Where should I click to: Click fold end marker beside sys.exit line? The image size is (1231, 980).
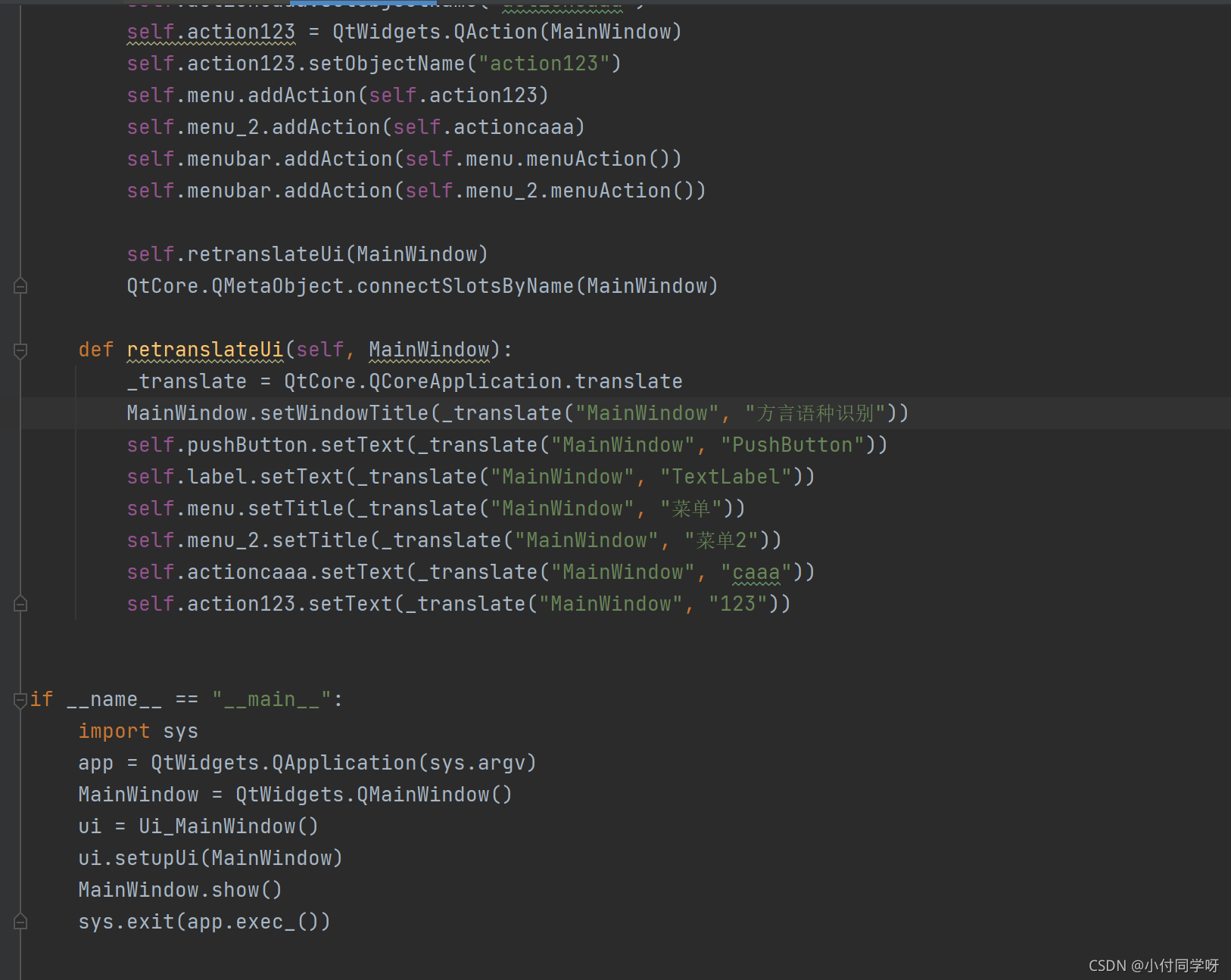[20, 922]
